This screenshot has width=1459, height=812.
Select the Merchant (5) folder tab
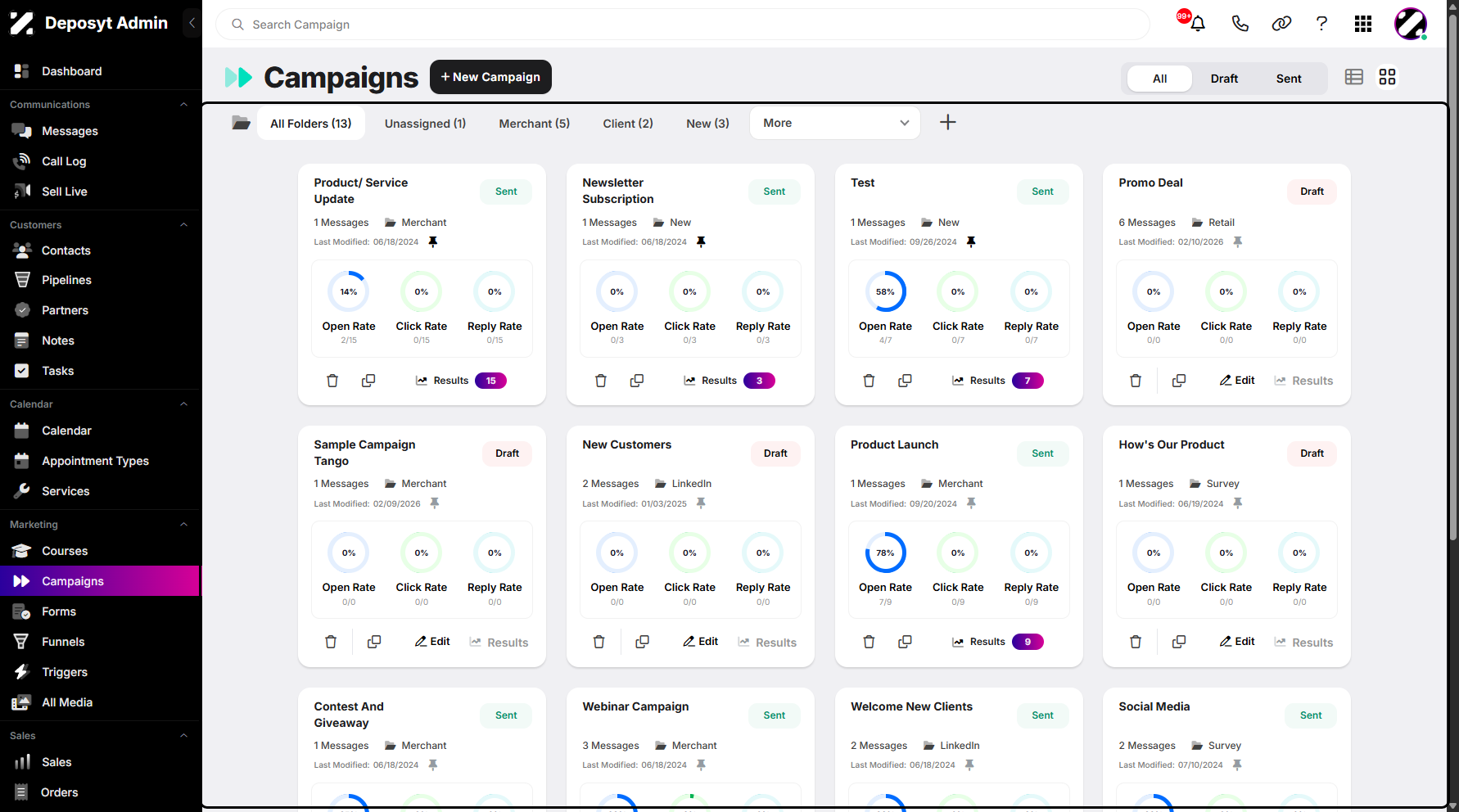(x=535, y=124)
